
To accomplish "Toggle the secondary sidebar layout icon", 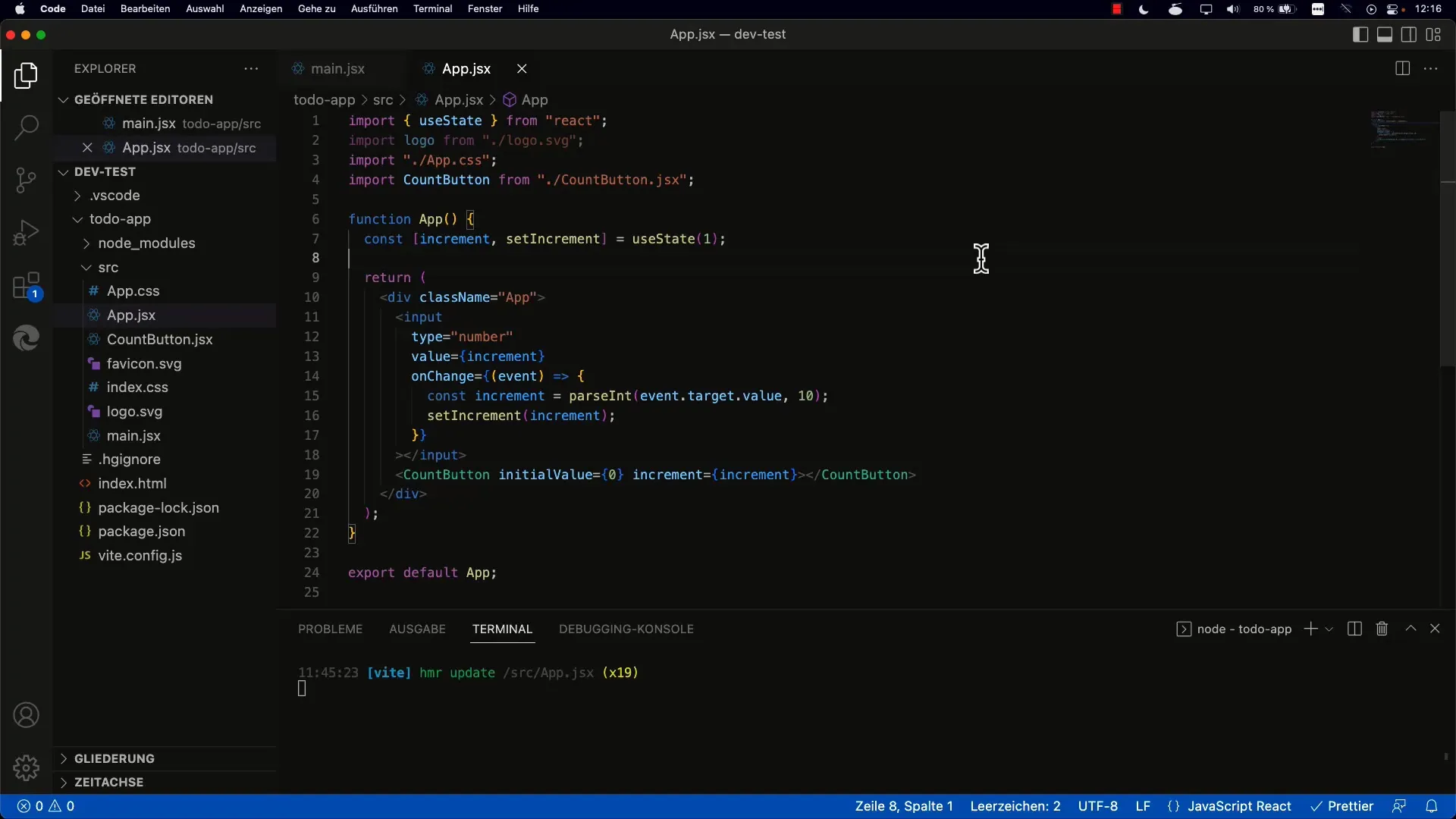I will pos(1409,35).
